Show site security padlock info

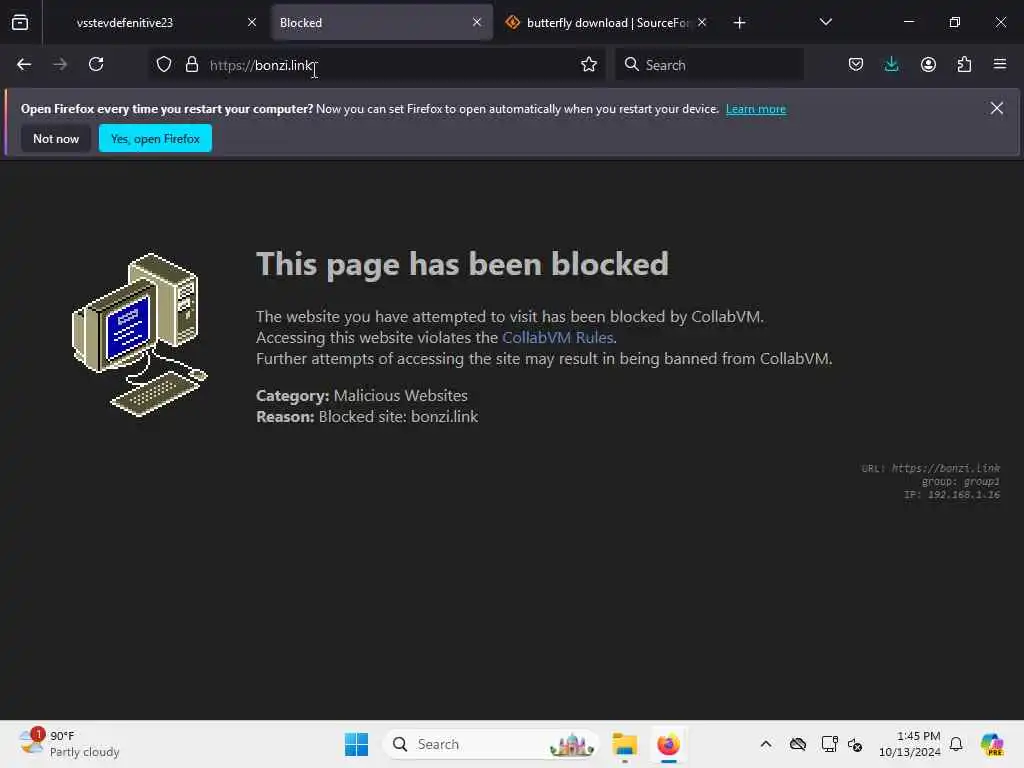(191, 65)
